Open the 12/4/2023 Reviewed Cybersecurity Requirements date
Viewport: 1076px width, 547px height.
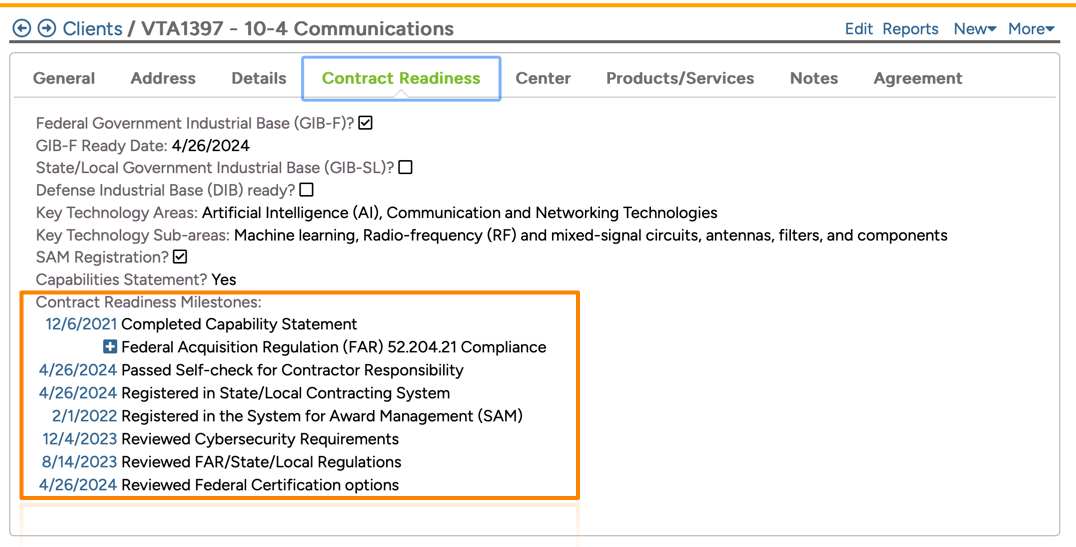click(80, 439)
